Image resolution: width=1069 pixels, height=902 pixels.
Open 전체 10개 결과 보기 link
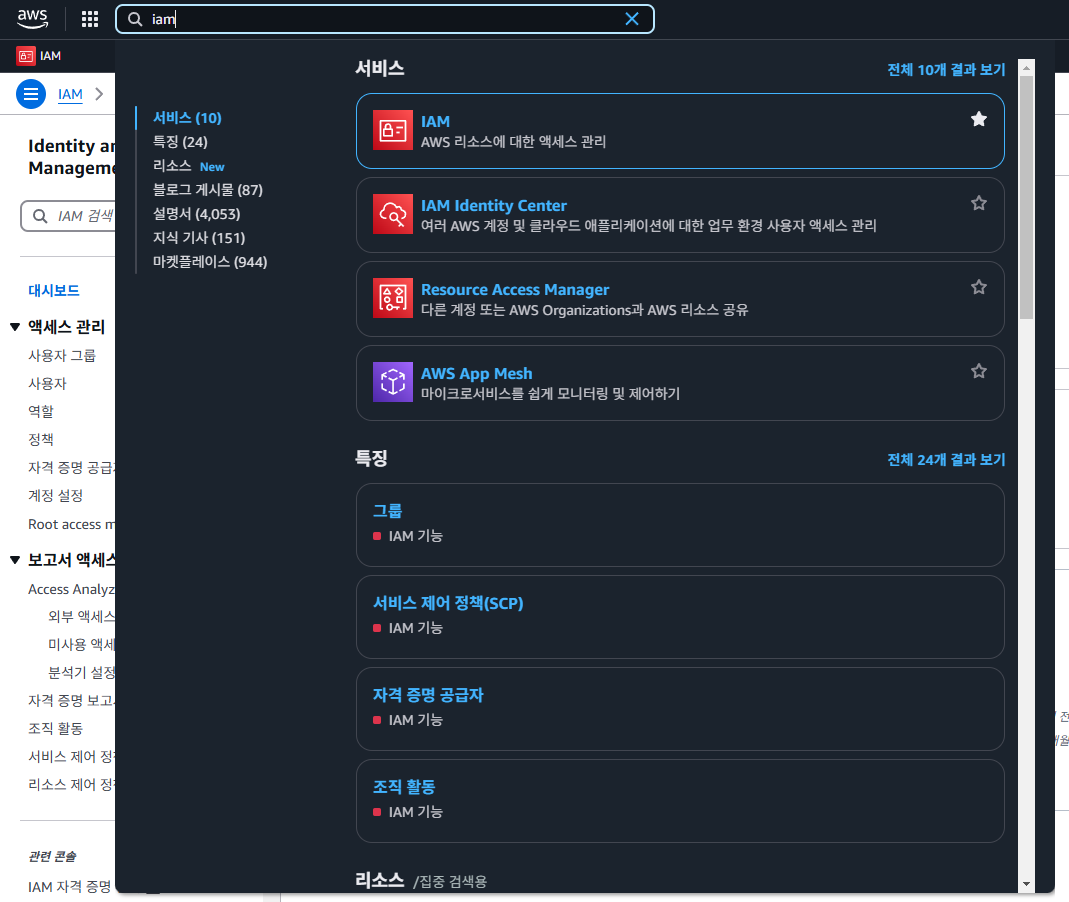pyautogui.click(x=946, y=70)
